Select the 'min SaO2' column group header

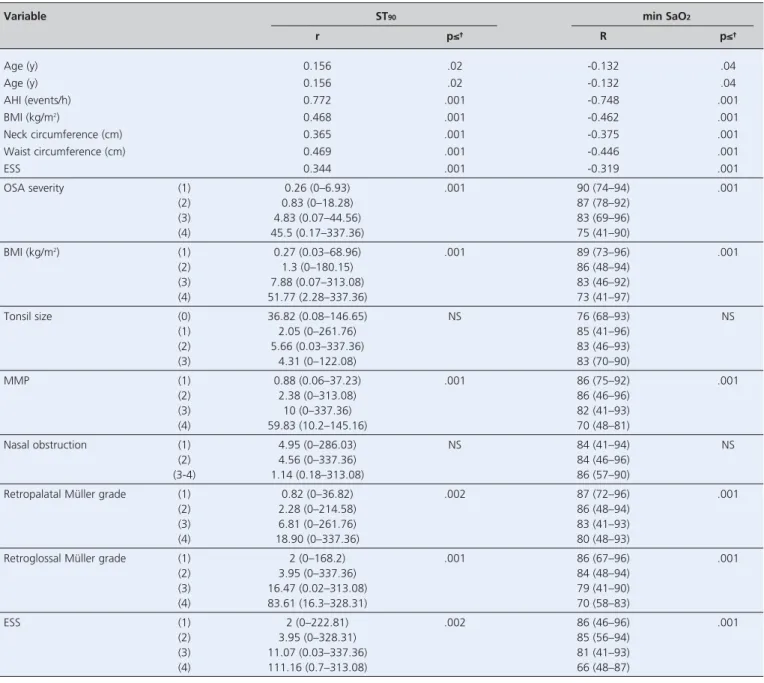666,16
